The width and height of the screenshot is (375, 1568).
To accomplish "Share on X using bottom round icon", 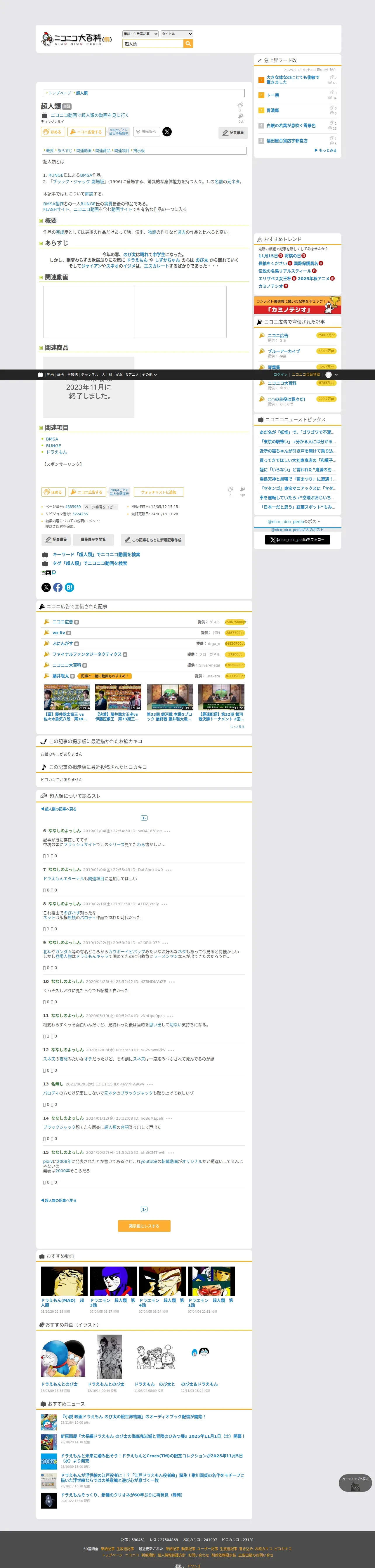I will tap(46, 587).
